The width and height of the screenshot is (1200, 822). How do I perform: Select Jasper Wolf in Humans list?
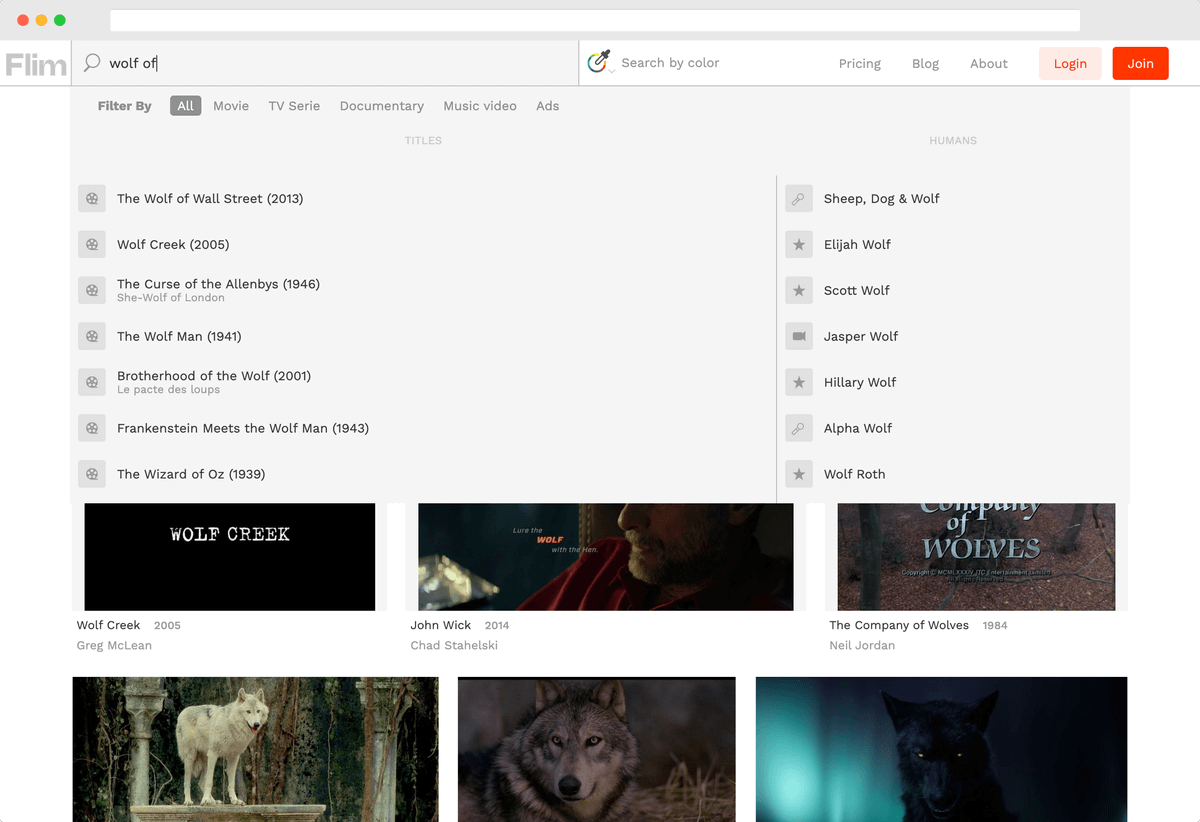tap(861, 336)
